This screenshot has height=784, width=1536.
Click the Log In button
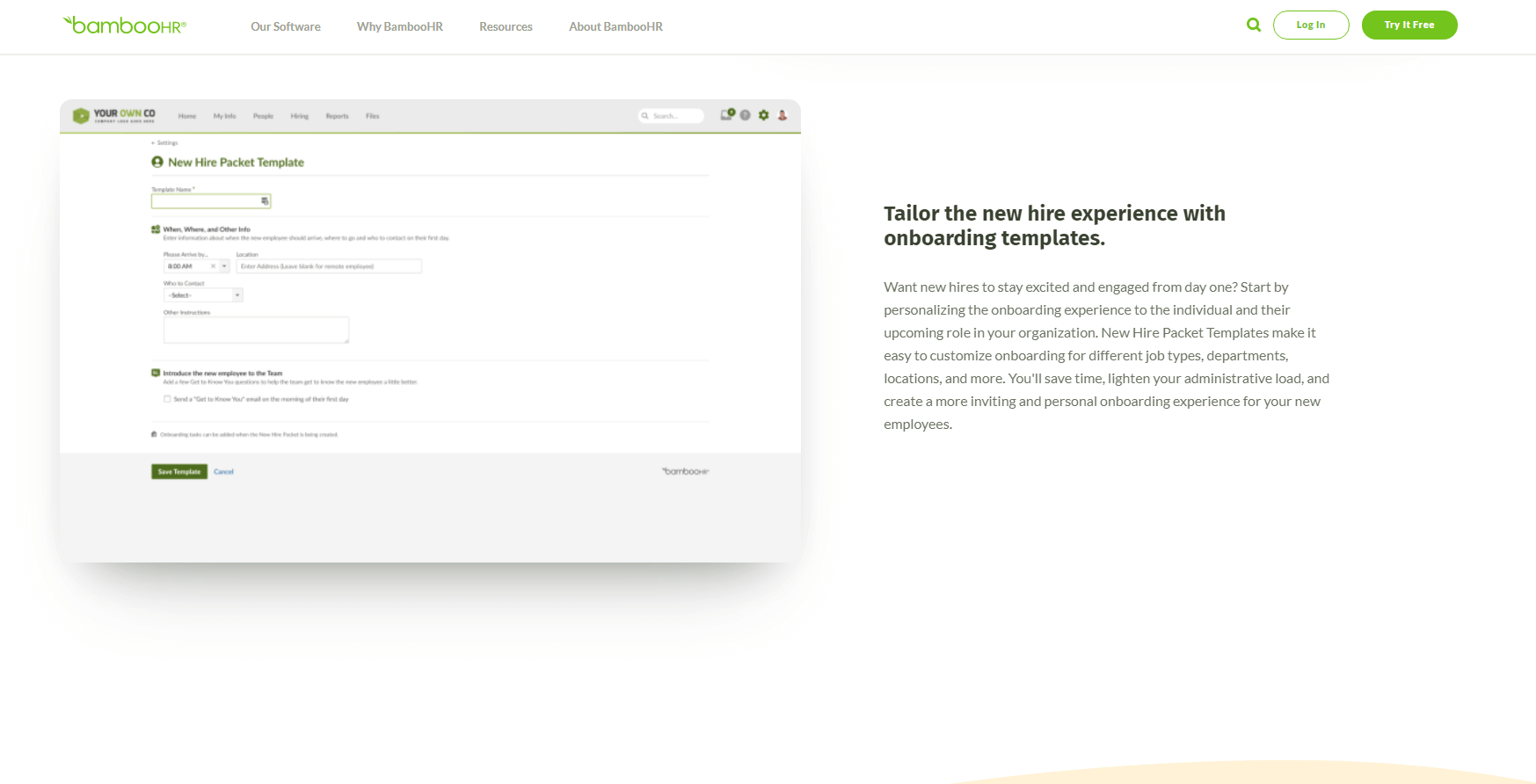[x=1311, y=25]
